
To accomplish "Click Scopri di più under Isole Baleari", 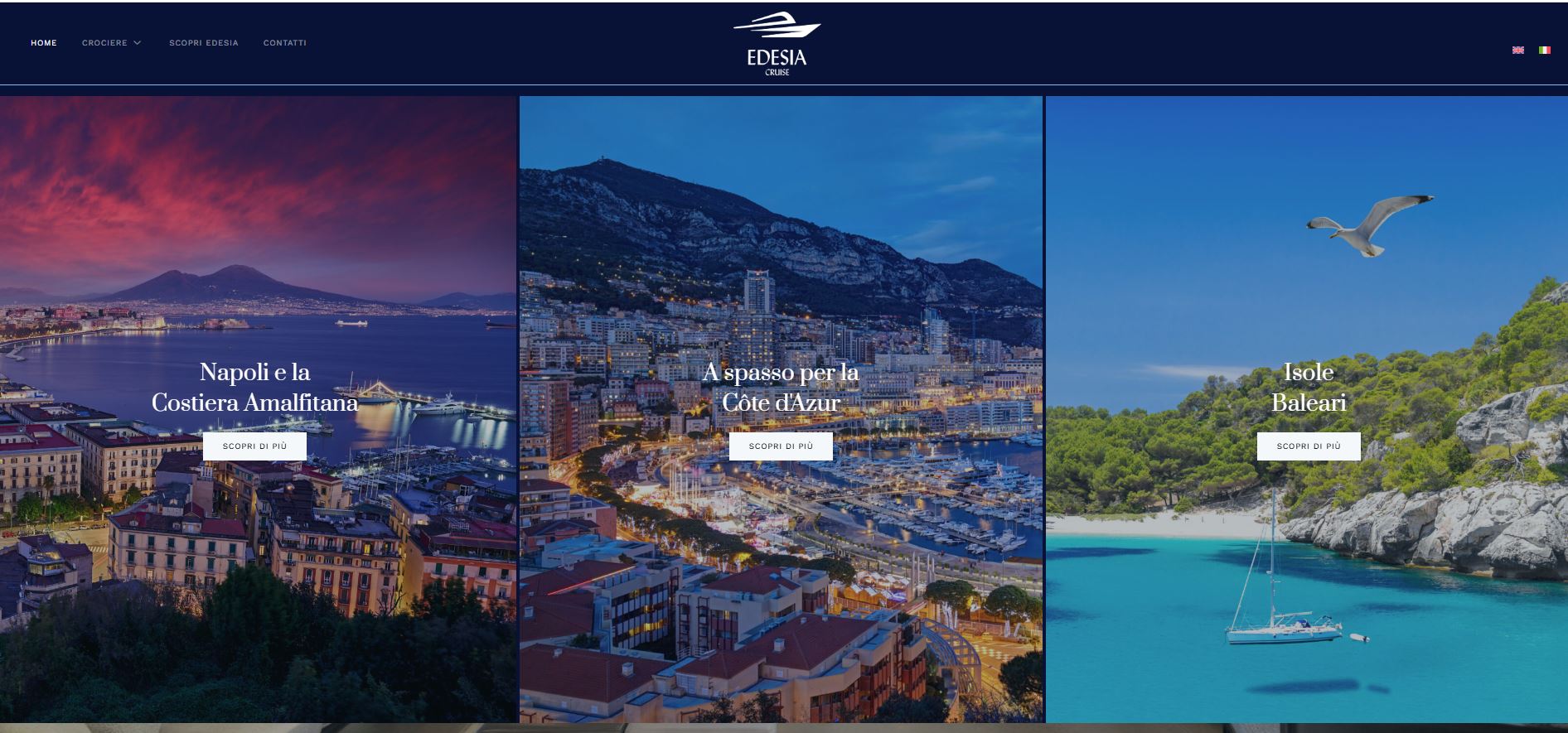I will tap(1309, 446).
